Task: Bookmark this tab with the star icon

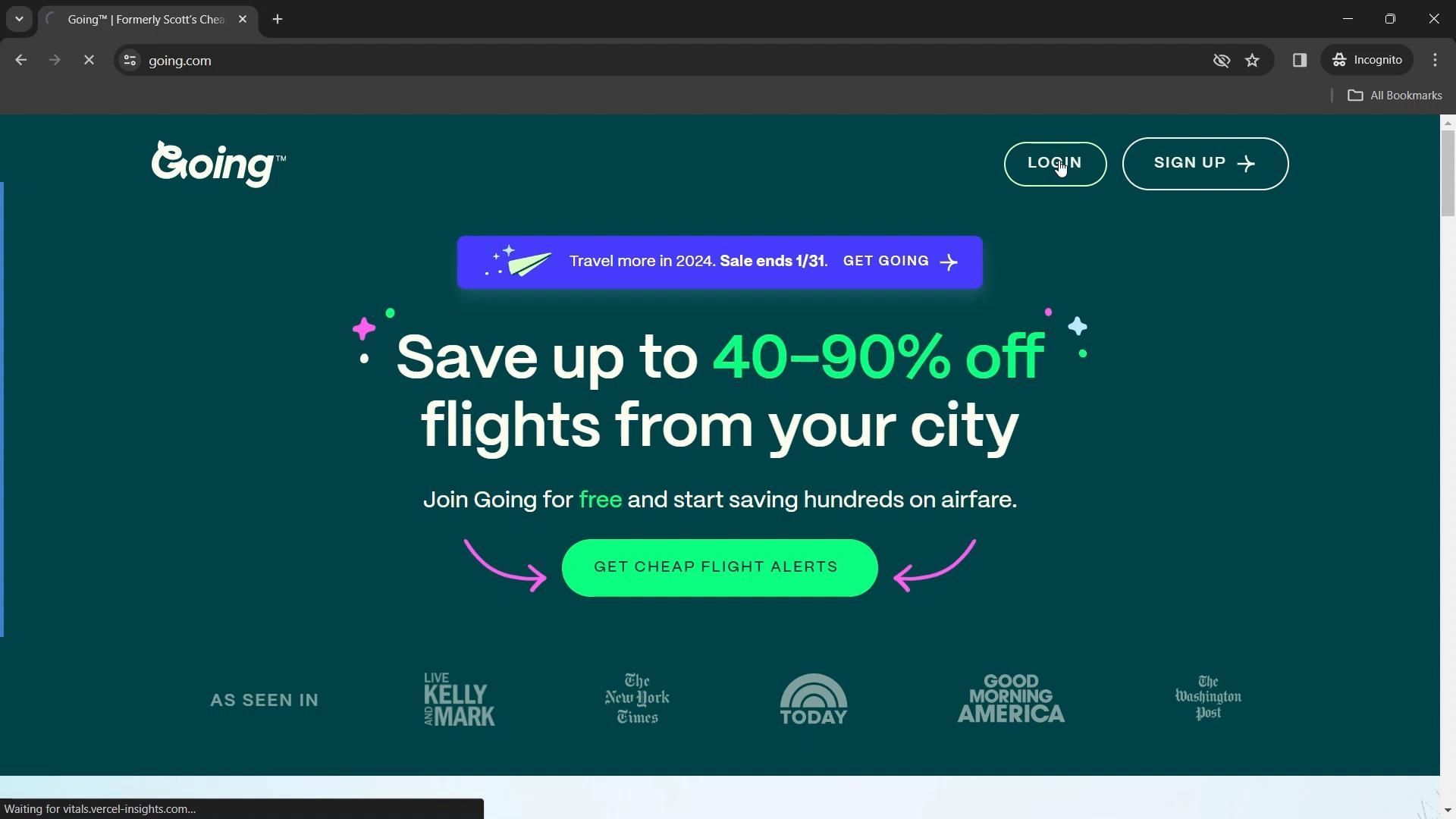Action: click(x=1252, y=60)
